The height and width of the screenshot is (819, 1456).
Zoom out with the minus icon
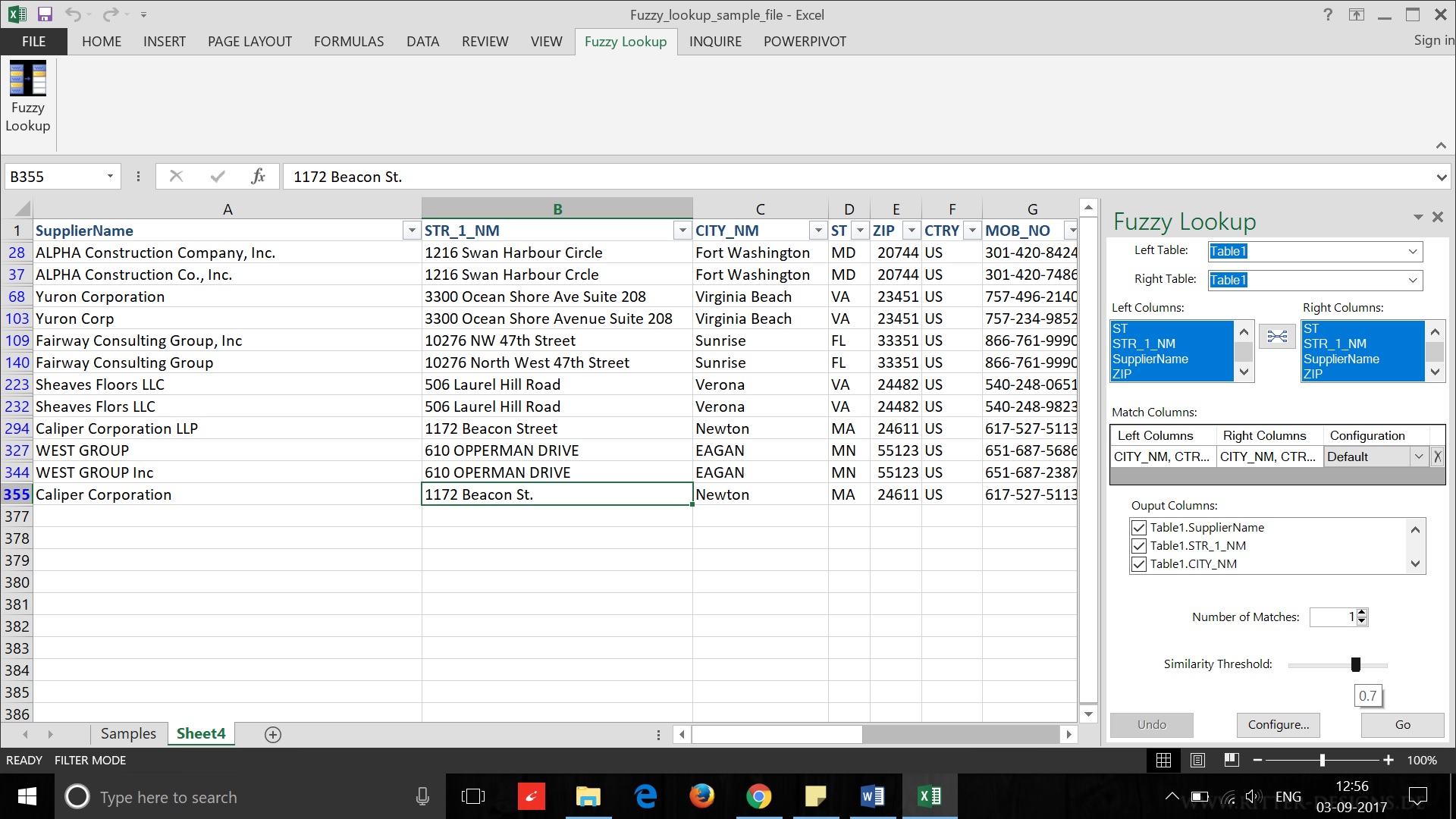pos(1257,760)
